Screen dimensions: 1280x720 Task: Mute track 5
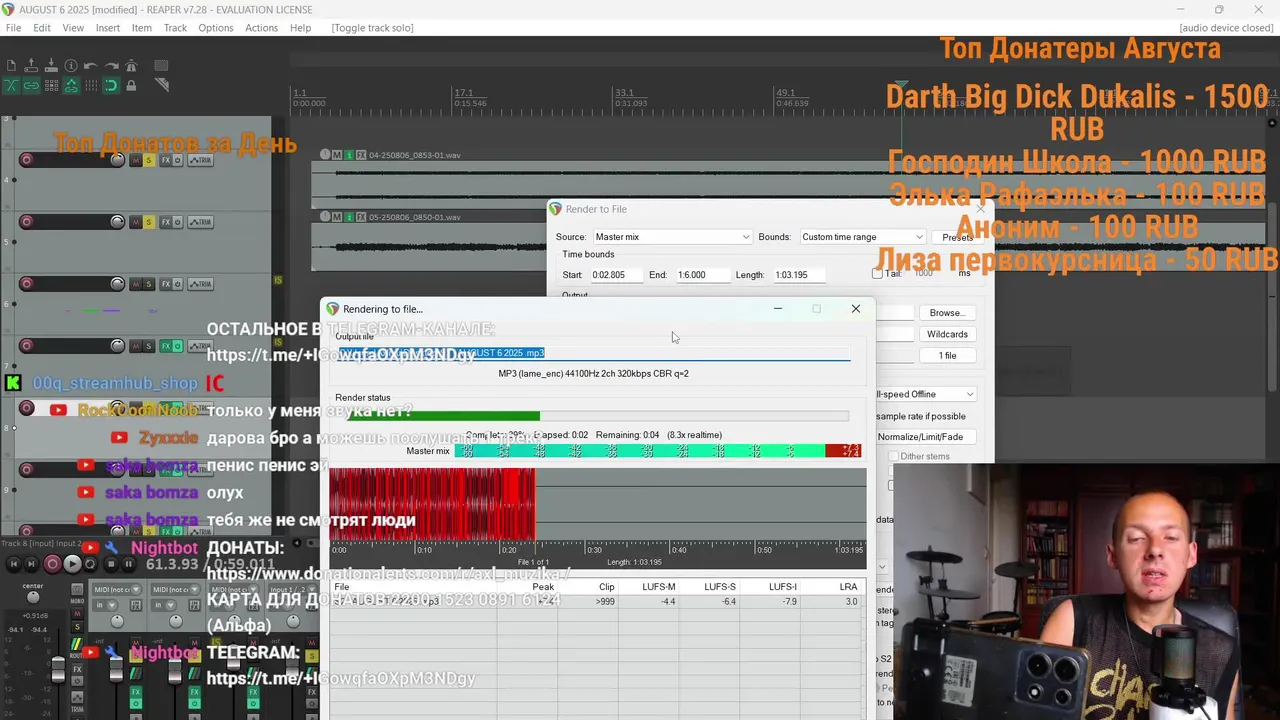136,222
